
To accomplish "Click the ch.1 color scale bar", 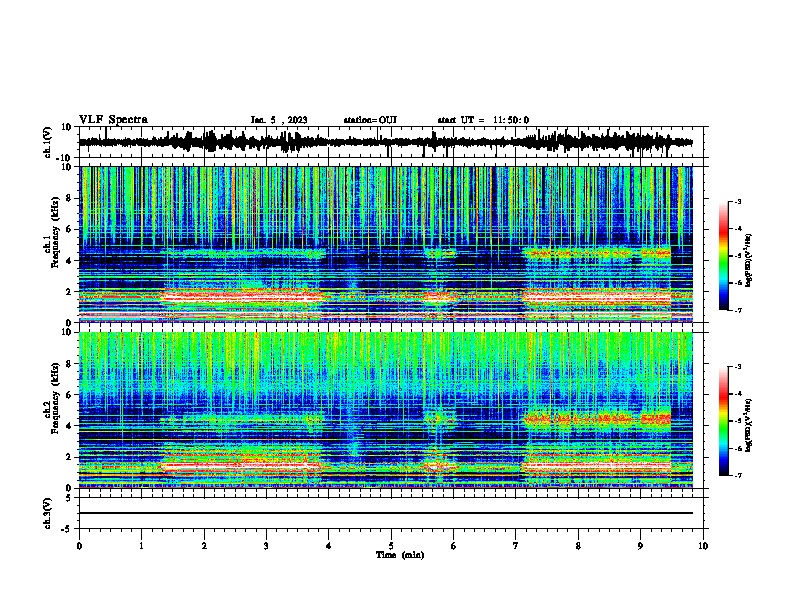I will [x=723, y=256].
